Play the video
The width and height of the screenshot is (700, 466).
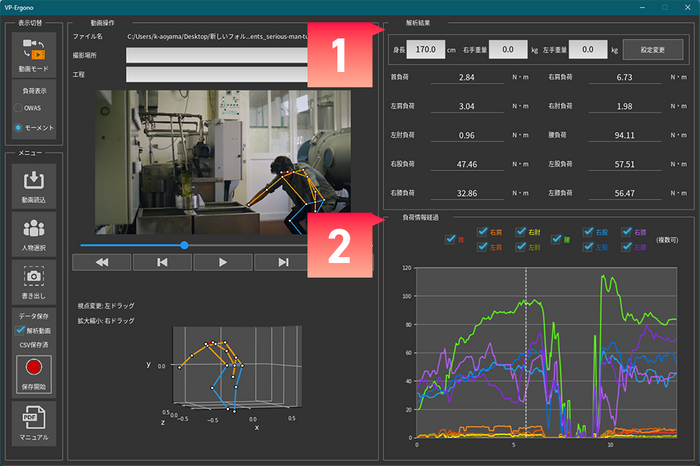pos(222,262)
